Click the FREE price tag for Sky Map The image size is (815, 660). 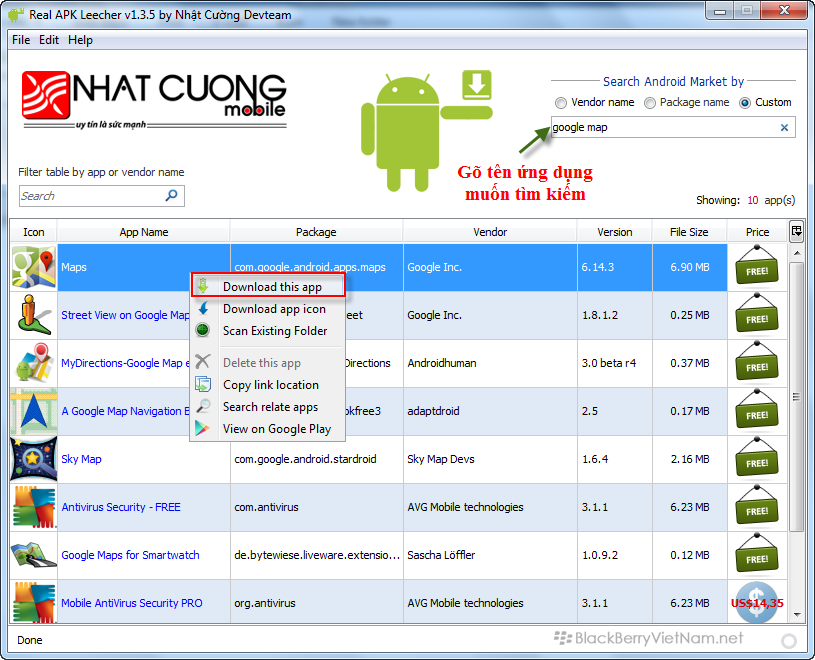(757, 458)
